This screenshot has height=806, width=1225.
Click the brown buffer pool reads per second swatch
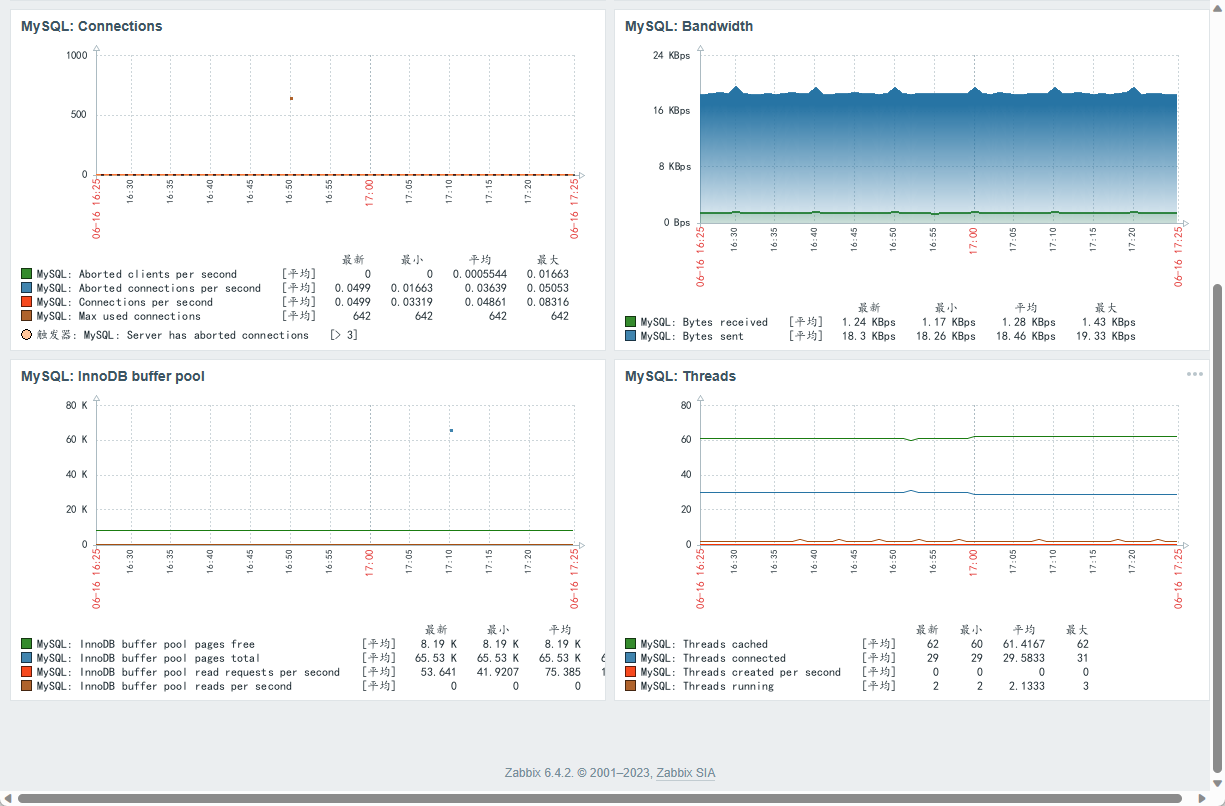(x=27, y=686)
